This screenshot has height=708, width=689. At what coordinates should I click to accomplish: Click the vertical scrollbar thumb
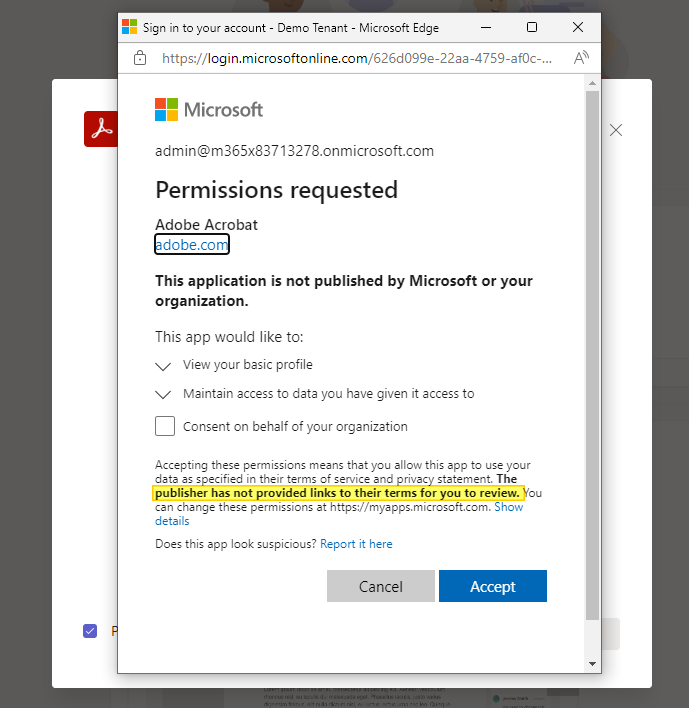click(592, 355)
